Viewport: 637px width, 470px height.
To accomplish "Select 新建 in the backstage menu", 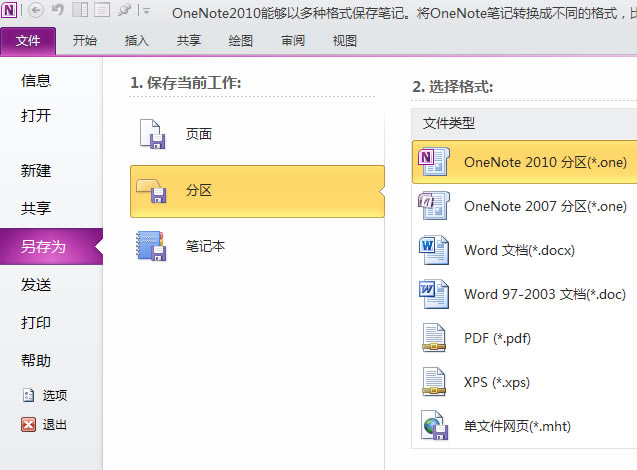I will 36,171.
